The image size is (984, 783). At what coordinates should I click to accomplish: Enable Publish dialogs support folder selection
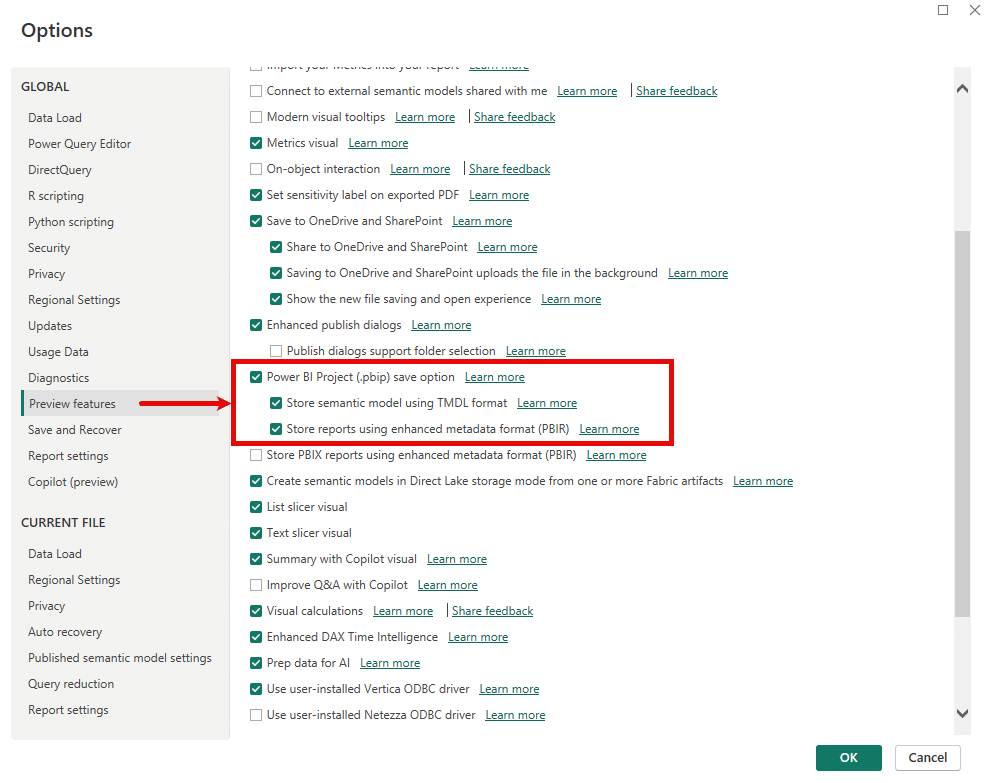pos(276,350)
